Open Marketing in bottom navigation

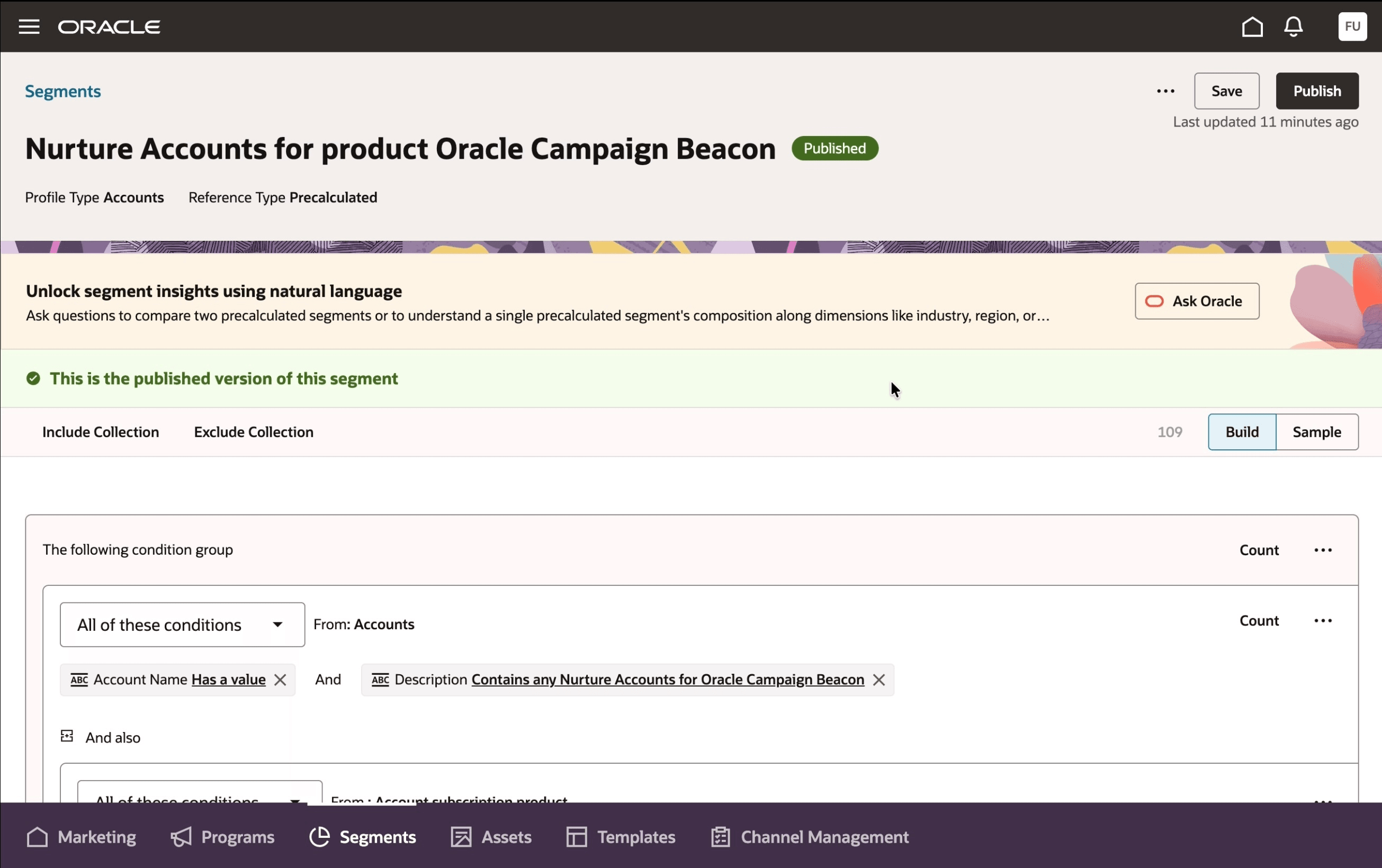[81, 837]
